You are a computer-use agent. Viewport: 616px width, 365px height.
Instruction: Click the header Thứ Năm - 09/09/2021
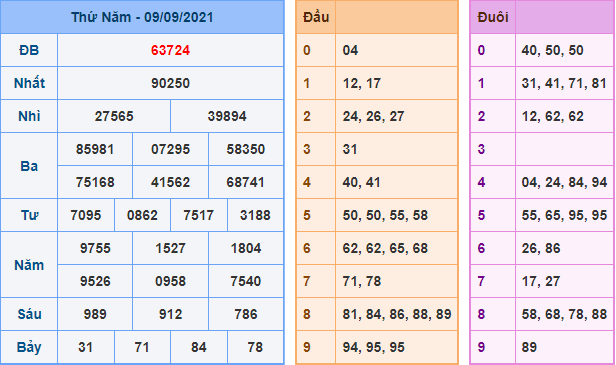pyautogui.click(x=142, y=17)
